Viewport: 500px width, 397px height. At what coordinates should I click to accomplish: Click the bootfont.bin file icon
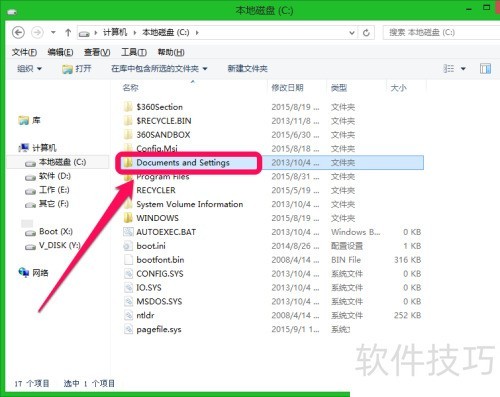click(128, 260)
